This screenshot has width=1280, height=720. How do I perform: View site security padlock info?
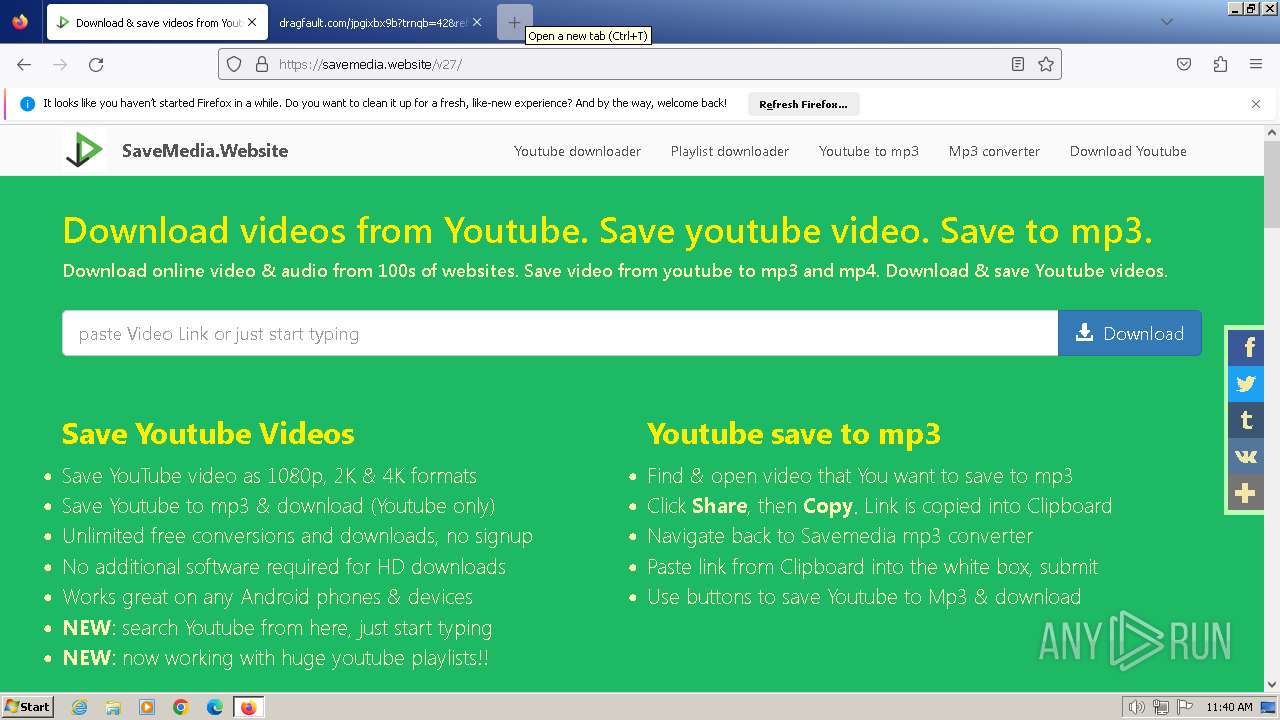[x=262, y=64]
